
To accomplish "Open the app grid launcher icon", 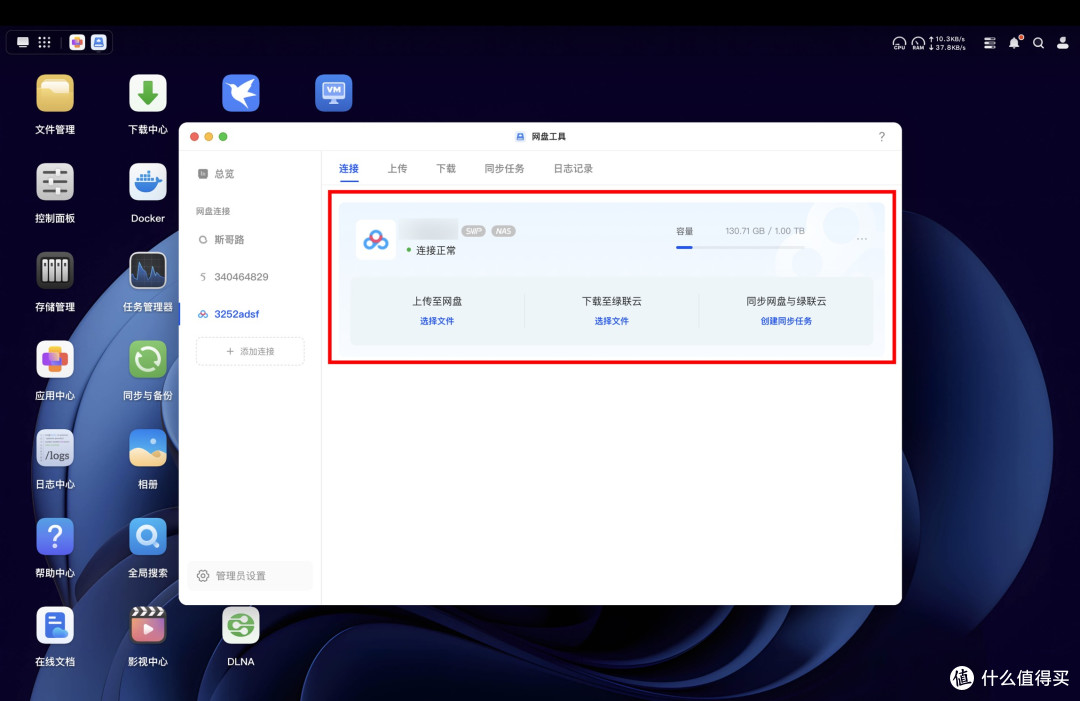I will click(x=44, y=43).
